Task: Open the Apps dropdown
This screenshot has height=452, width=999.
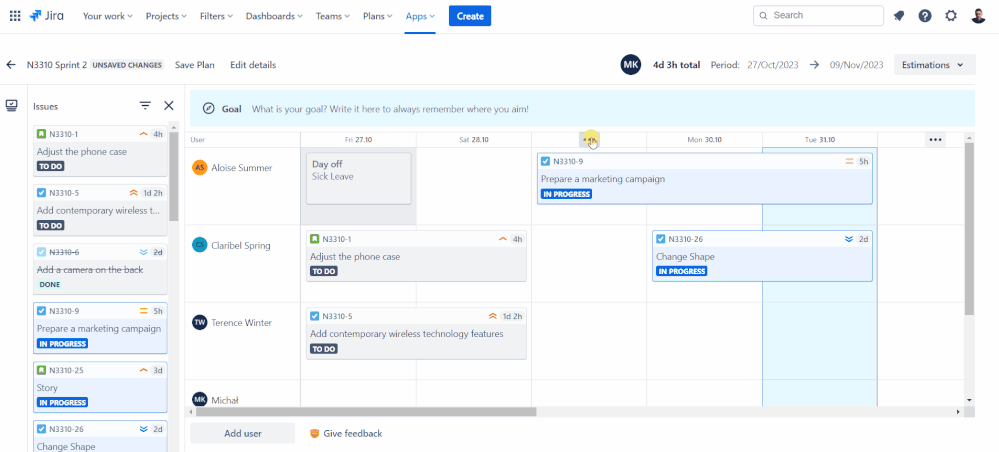Action: coord(420,16)
